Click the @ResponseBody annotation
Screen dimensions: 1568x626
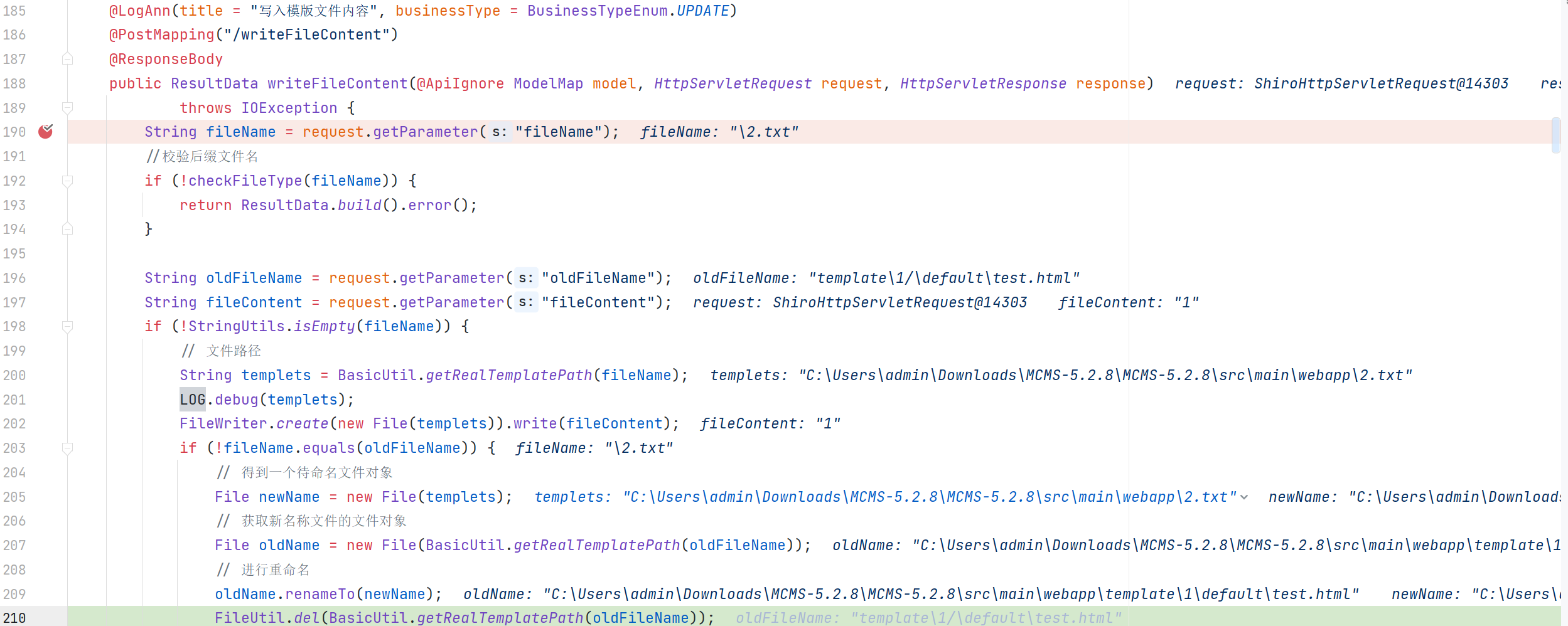pos(166,59)
